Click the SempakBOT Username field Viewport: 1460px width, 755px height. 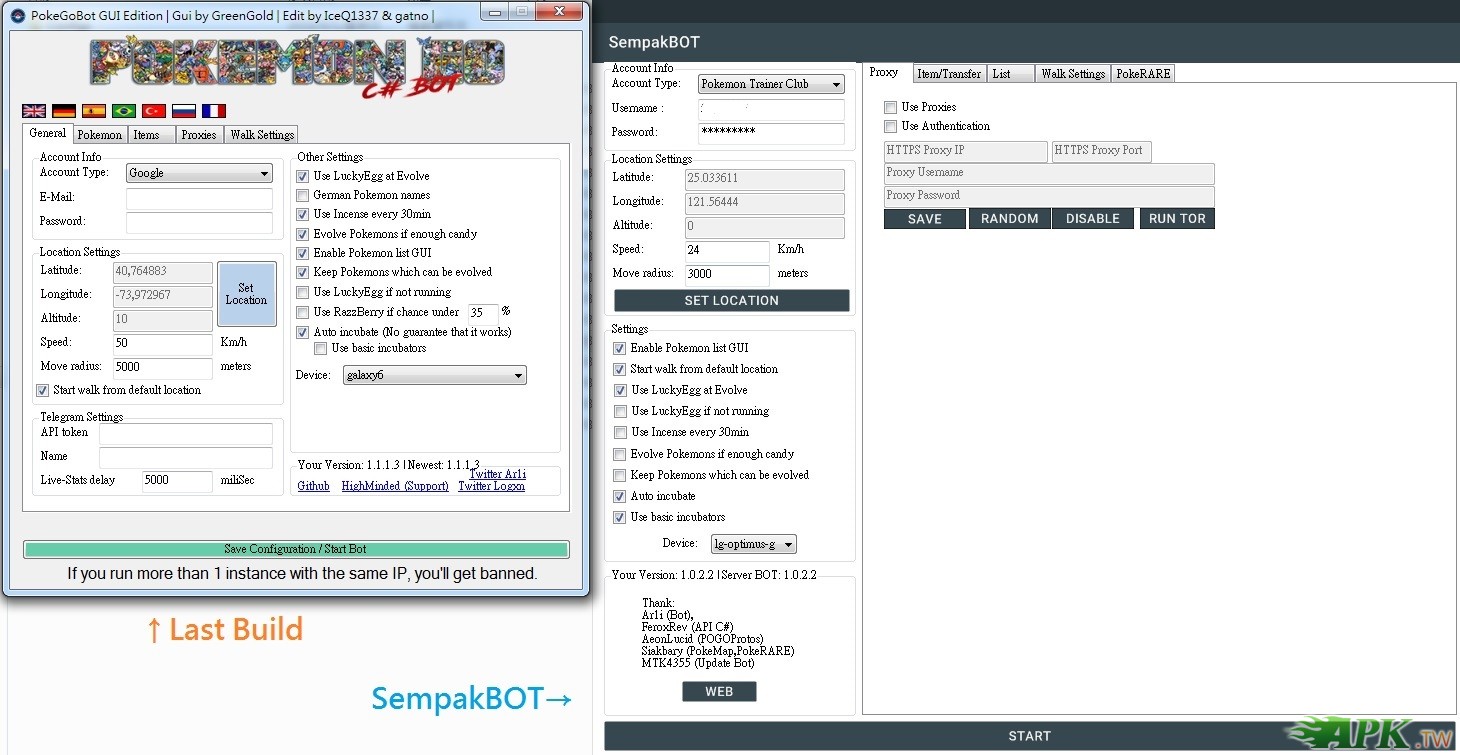(771, 109)
